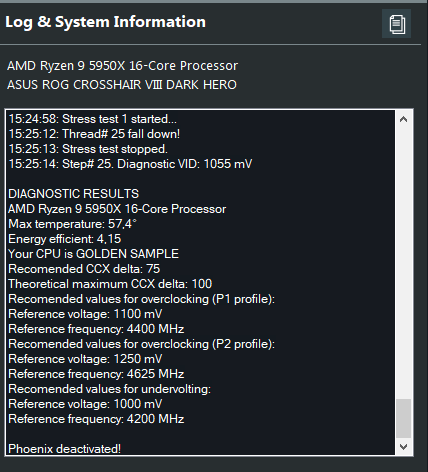Click the 'Energy efficient: 4,15' line
The image size is (428, 472).
pos(65,239)
